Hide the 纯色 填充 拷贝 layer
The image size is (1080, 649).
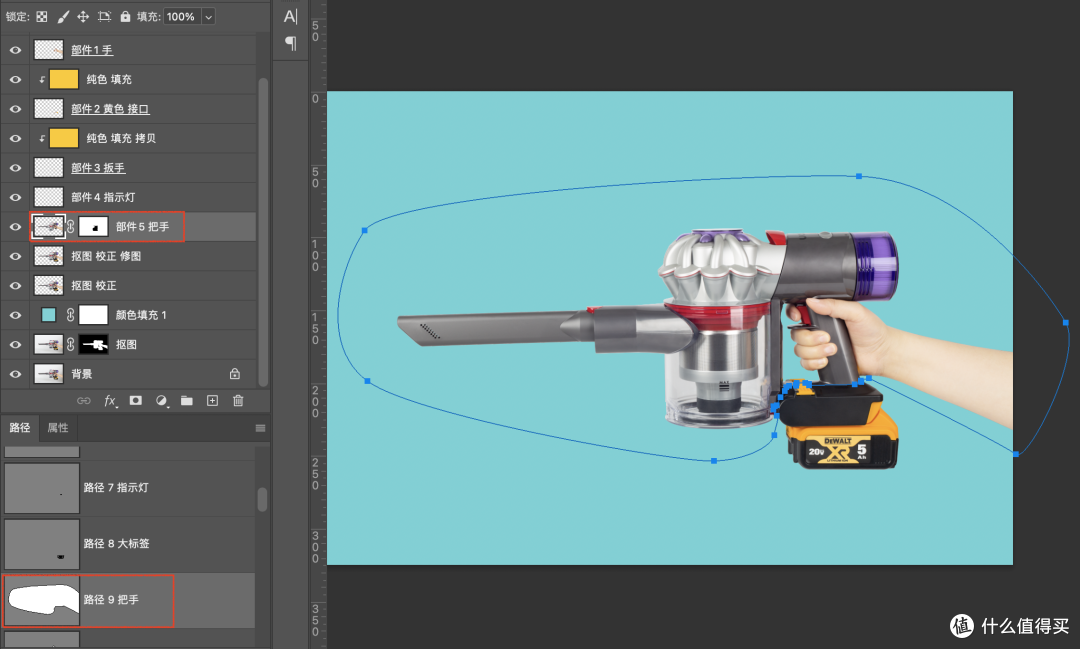point(15,138)
